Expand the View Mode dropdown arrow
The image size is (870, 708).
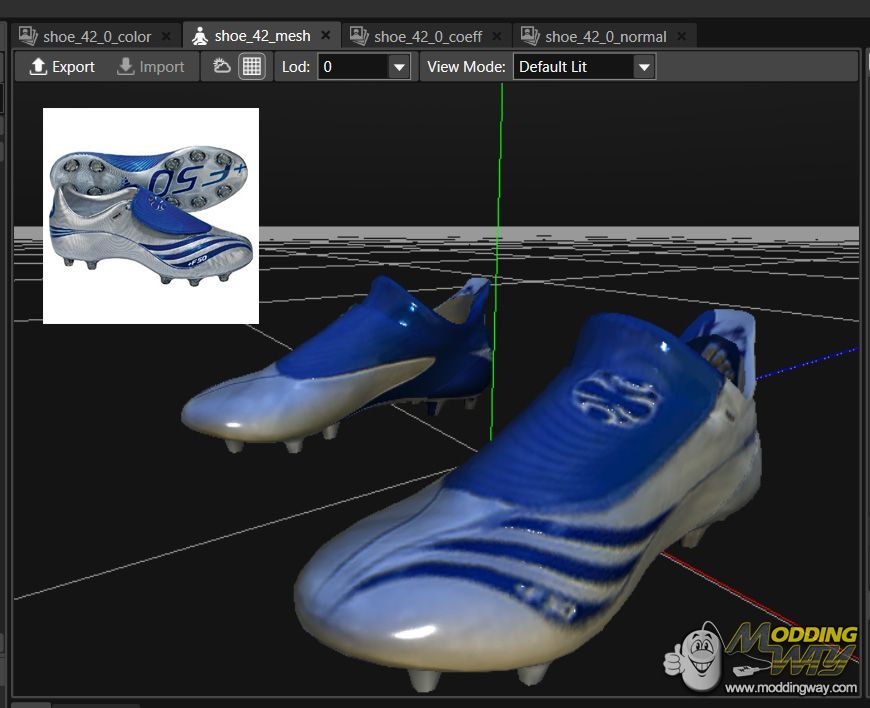pos(644,67)
